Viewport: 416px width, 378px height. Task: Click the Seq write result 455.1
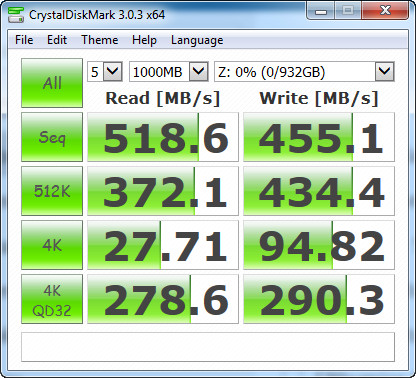[319, 137]
